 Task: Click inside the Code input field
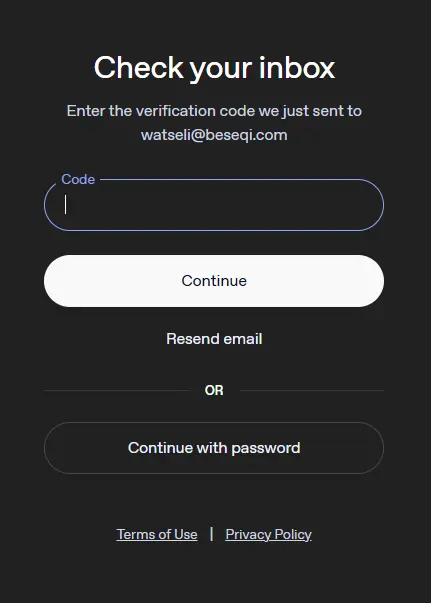214,205
